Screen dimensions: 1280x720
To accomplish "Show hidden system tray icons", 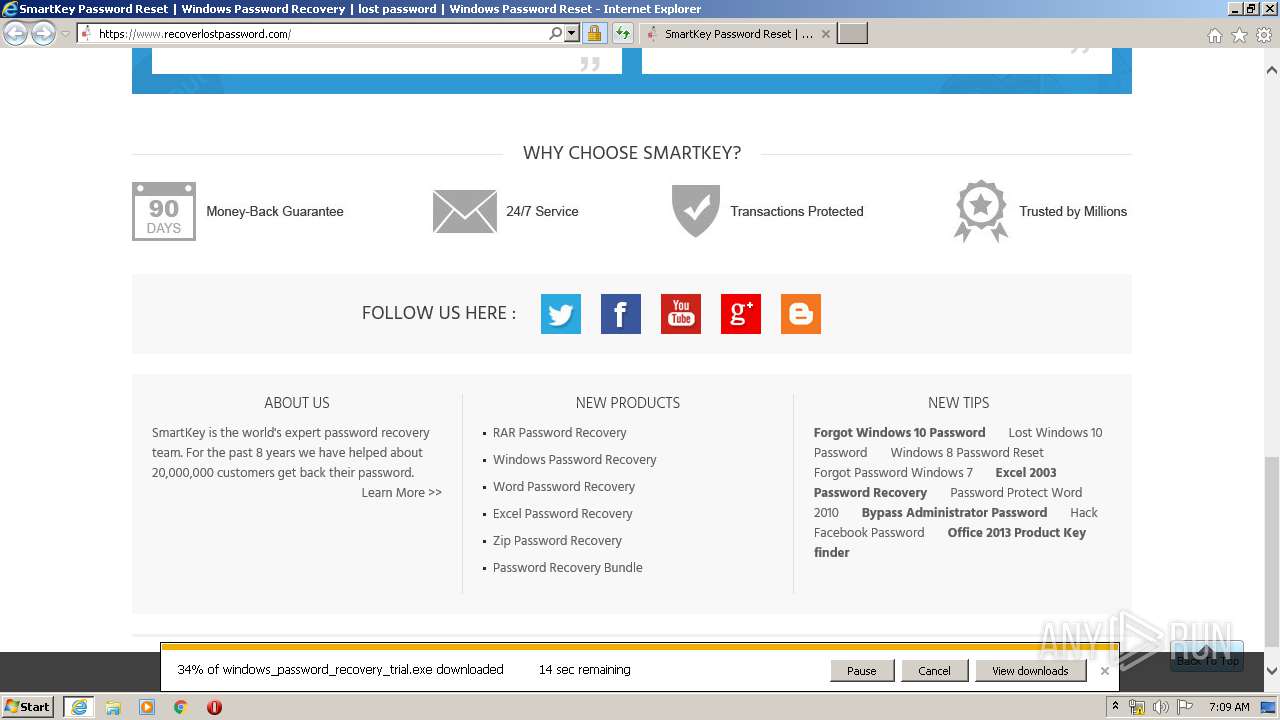I will pyautogui.click(x=1115, y=707).
